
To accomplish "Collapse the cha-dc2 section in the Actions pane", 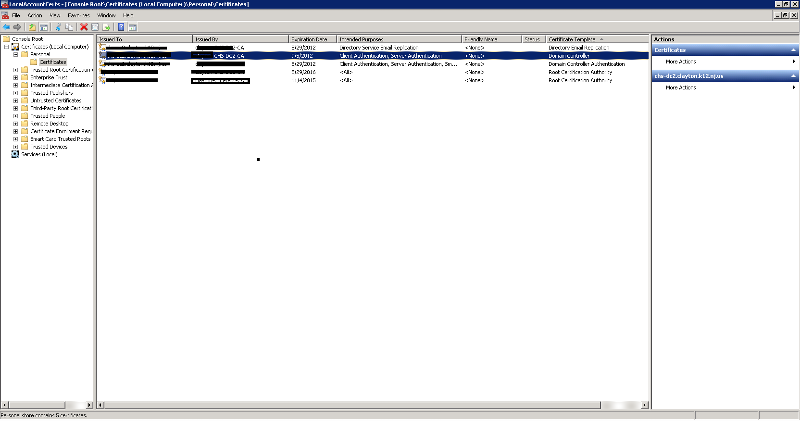I will (793, 76).
